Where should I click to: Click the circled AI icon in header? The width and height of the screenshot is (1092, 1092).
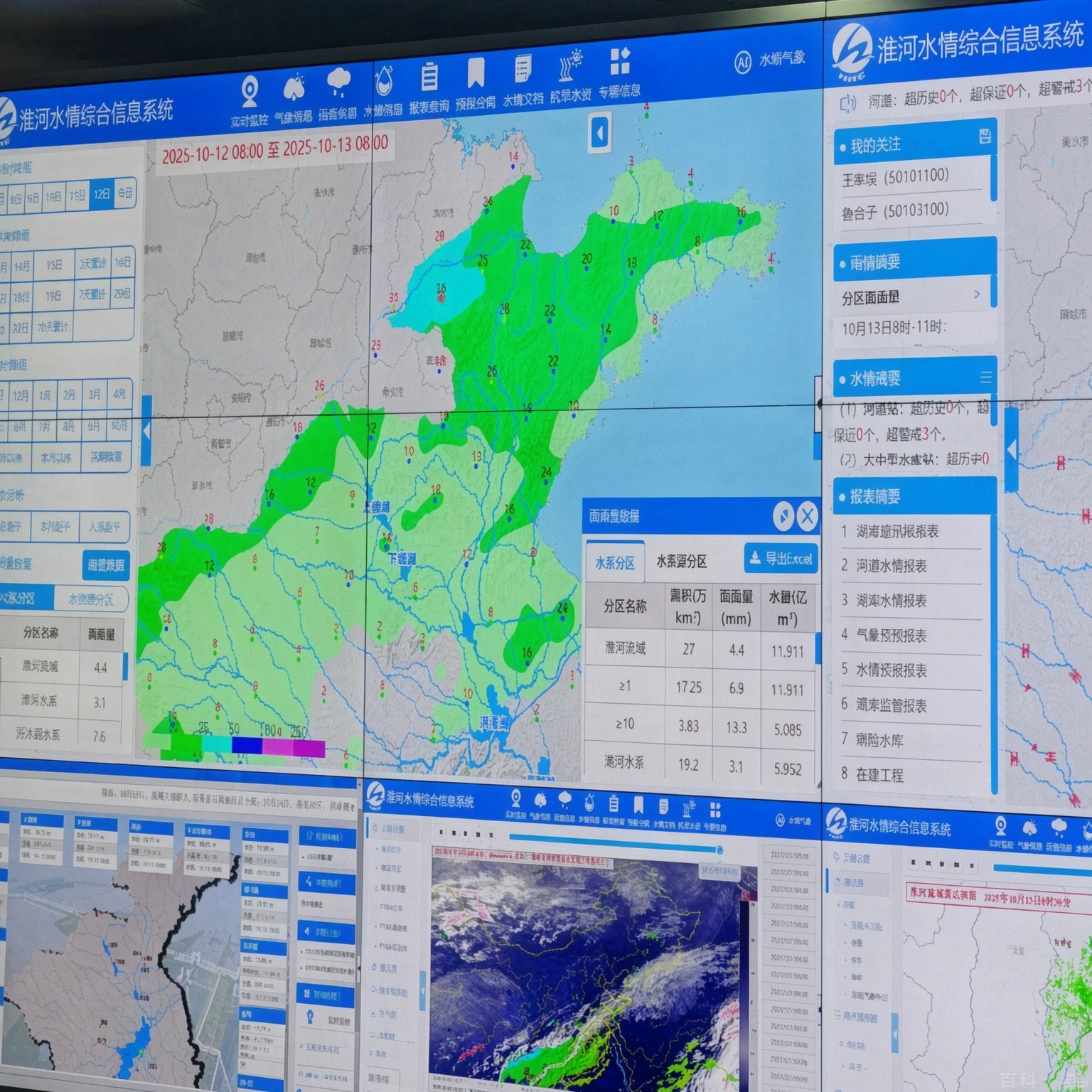[x=743, y=63]
